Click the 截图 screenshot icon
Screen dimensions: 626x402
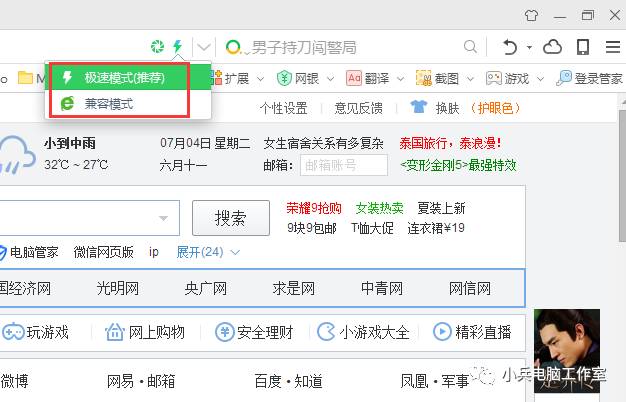pyautogui.click(x=424, y=78)
